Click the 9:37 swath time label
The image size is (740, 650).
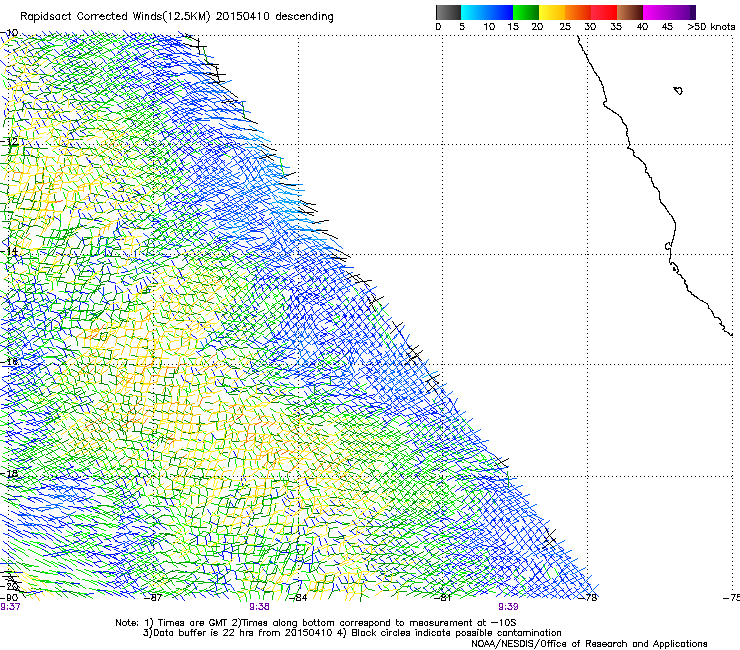point(10,607)
